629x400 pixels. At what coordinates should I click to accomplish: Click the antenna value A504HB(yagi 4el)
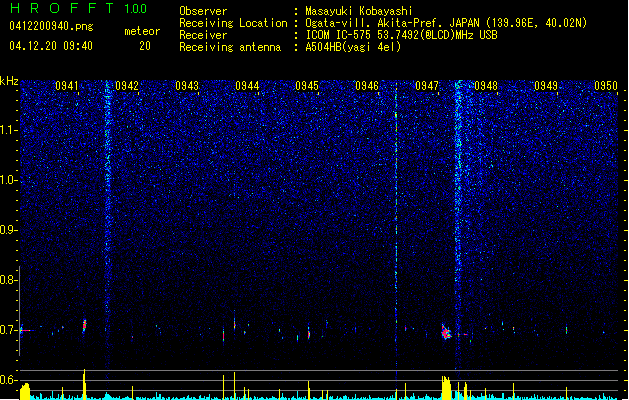point(353,47)
